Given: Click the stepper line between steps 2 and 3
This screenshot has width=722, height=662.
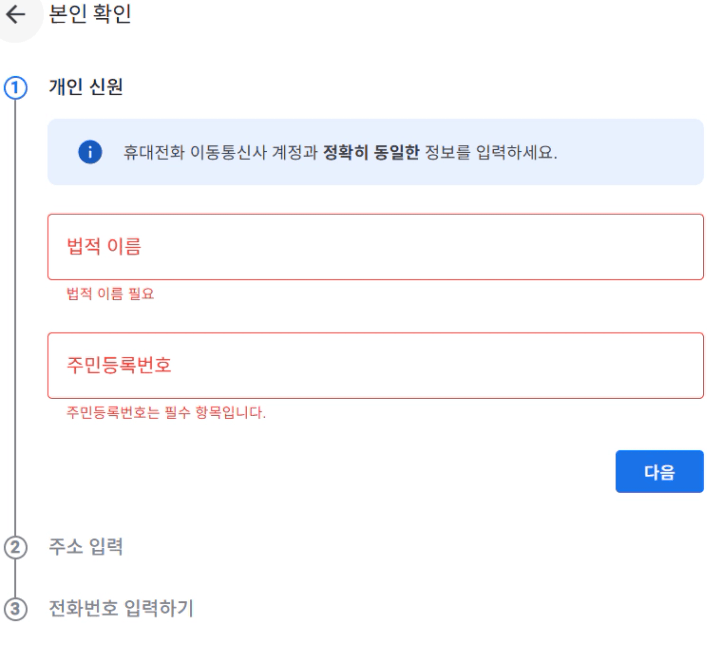Looking at the screenshot, I should tap(15, 578).
